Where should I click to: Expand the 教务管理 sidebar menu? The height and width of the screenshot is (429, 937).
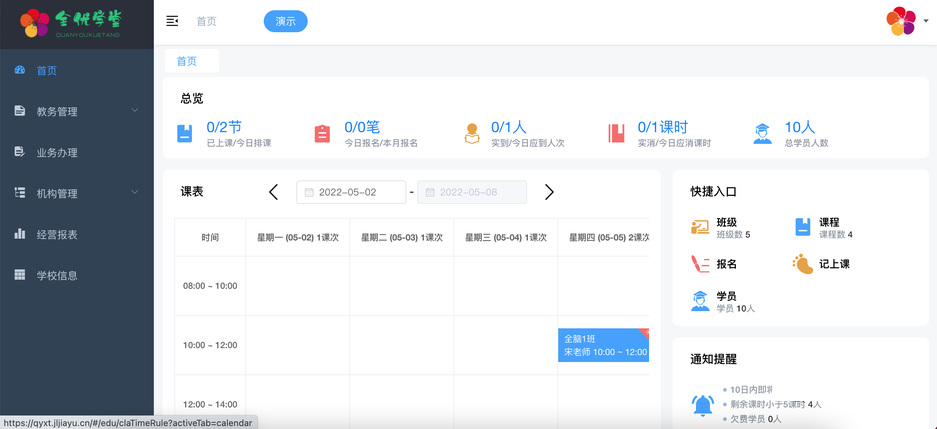77,112
